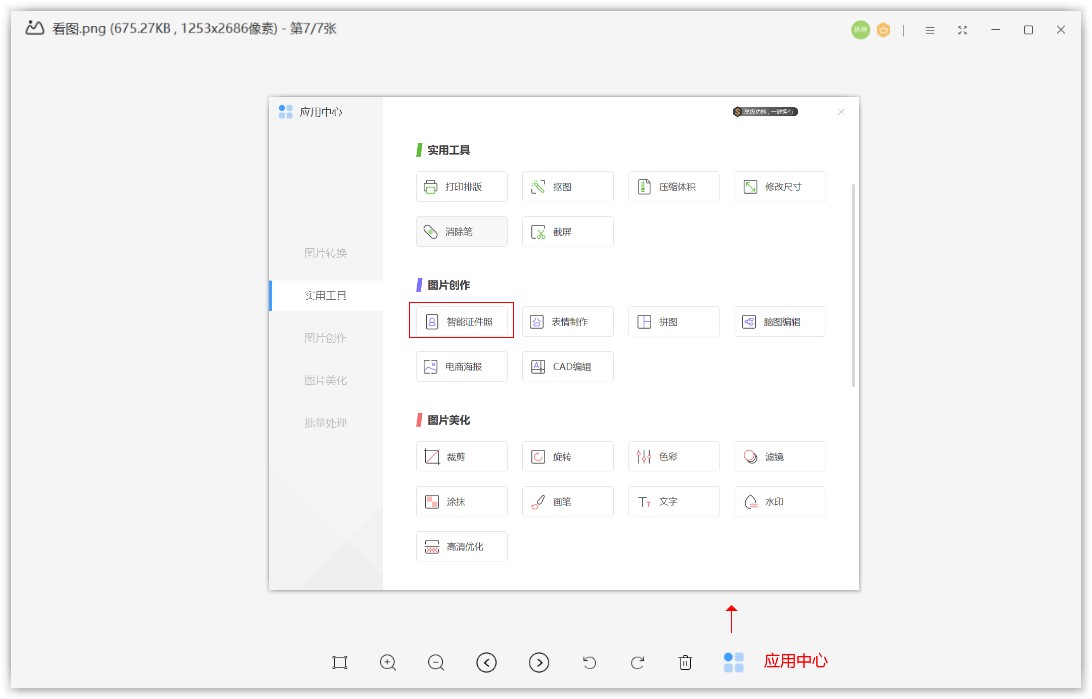Select the 裁剪 crop tool

[x=462, y=456]
